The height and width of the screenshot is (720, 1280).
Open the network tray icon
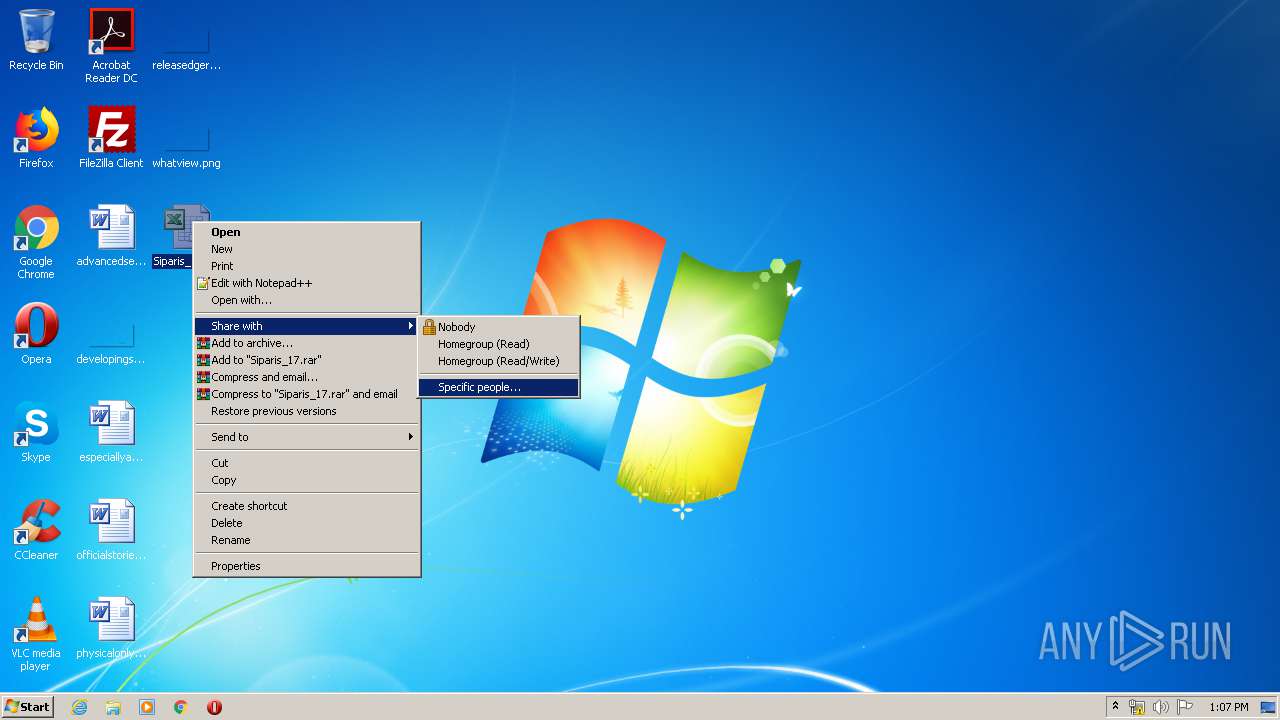coord(1137,707)
